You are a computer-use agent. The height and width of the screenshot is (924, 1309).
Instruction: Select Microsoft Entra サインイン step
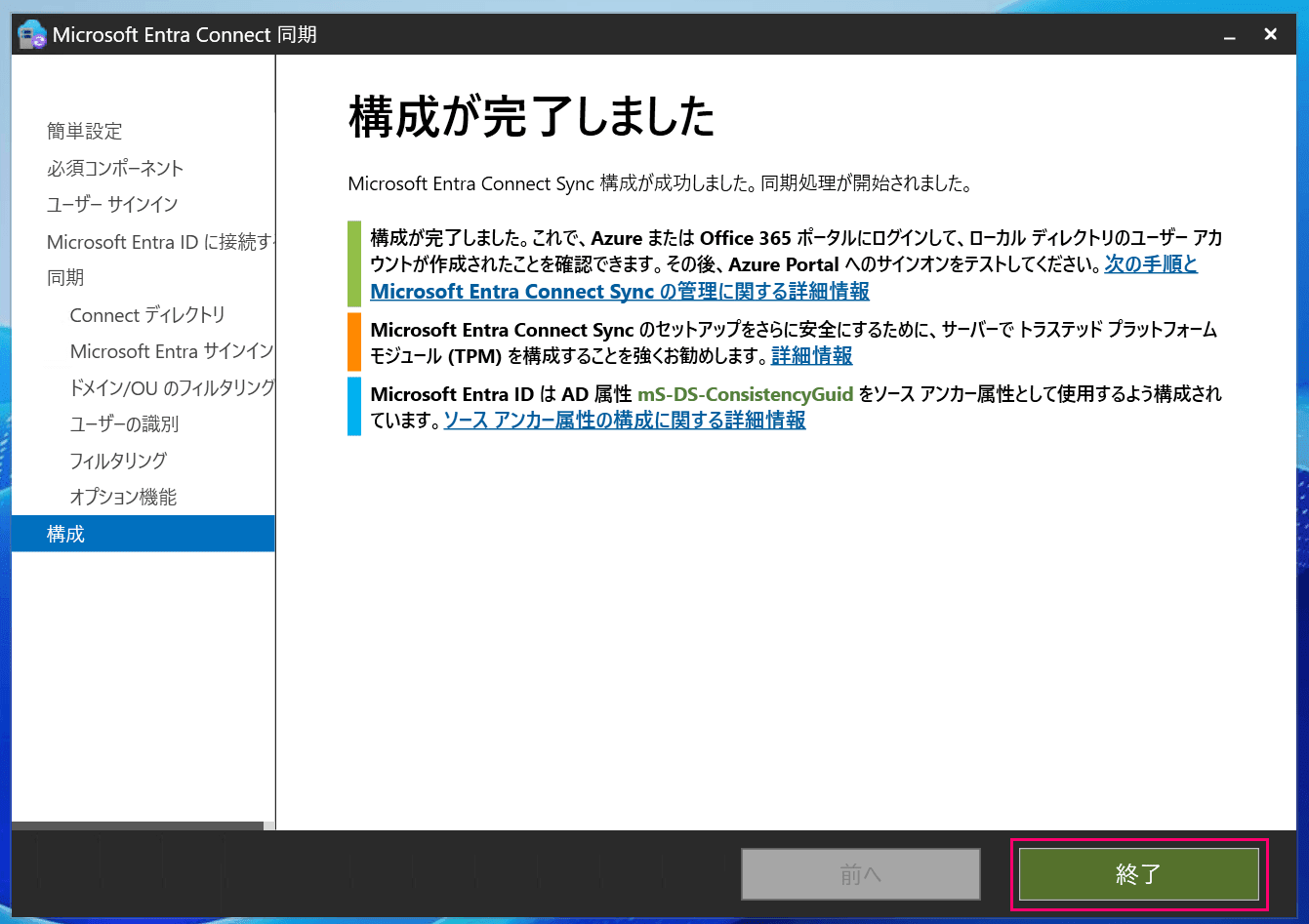(x=172, y=350)
